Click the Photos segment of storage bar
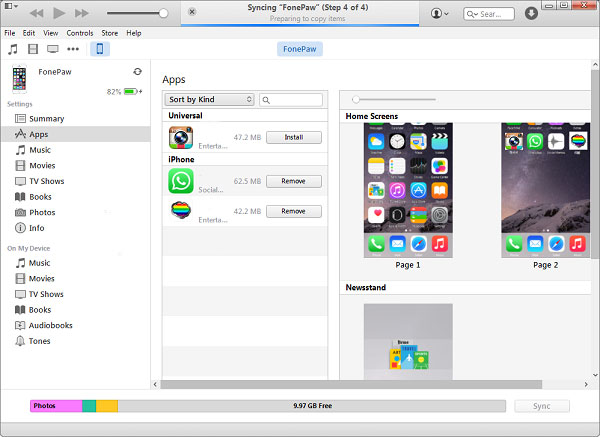The width and height of the screenshot is (600, 437). click(56, 406)
